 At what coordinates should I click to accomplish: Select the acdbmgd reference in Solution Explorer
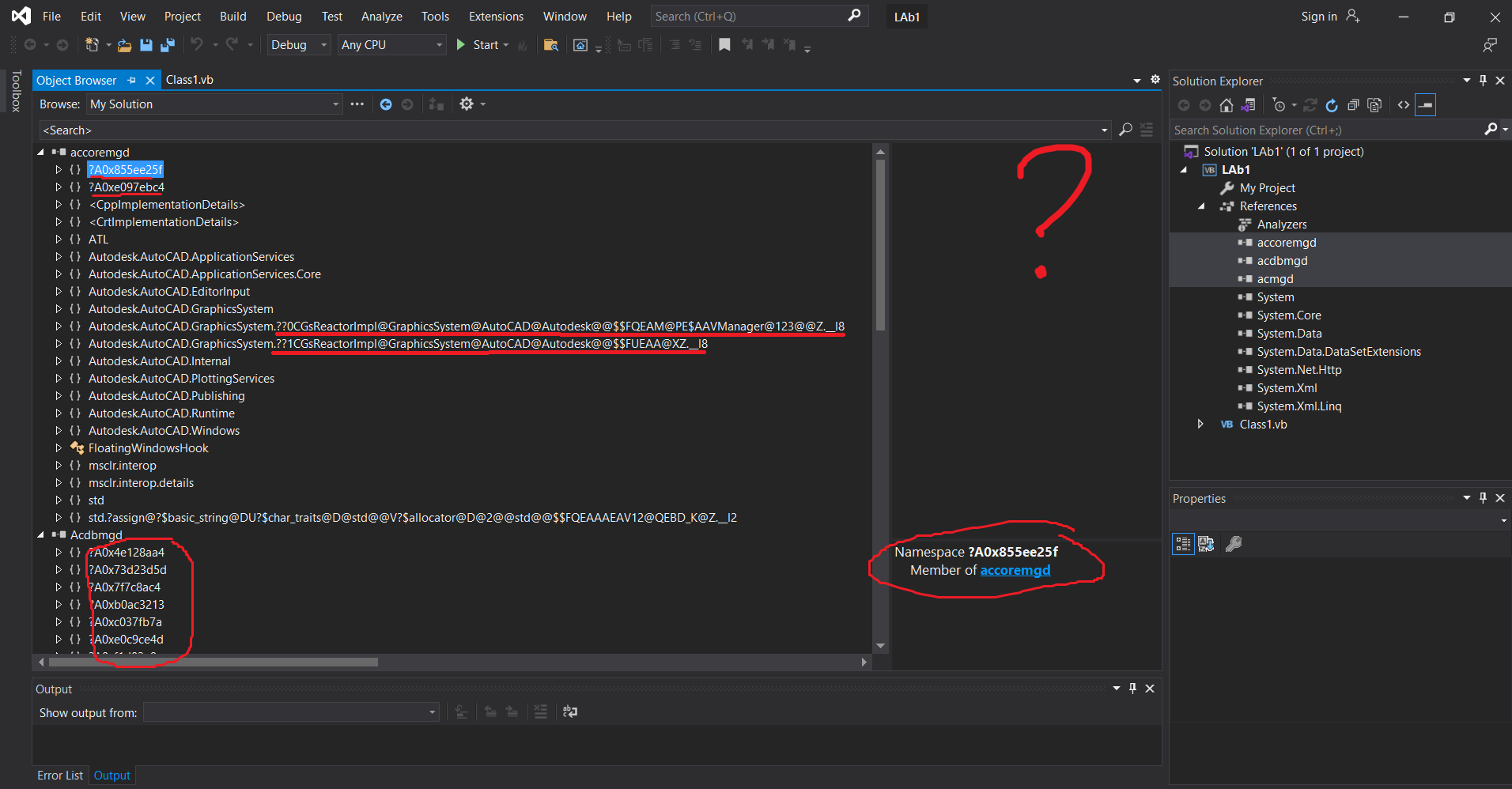1282,261
